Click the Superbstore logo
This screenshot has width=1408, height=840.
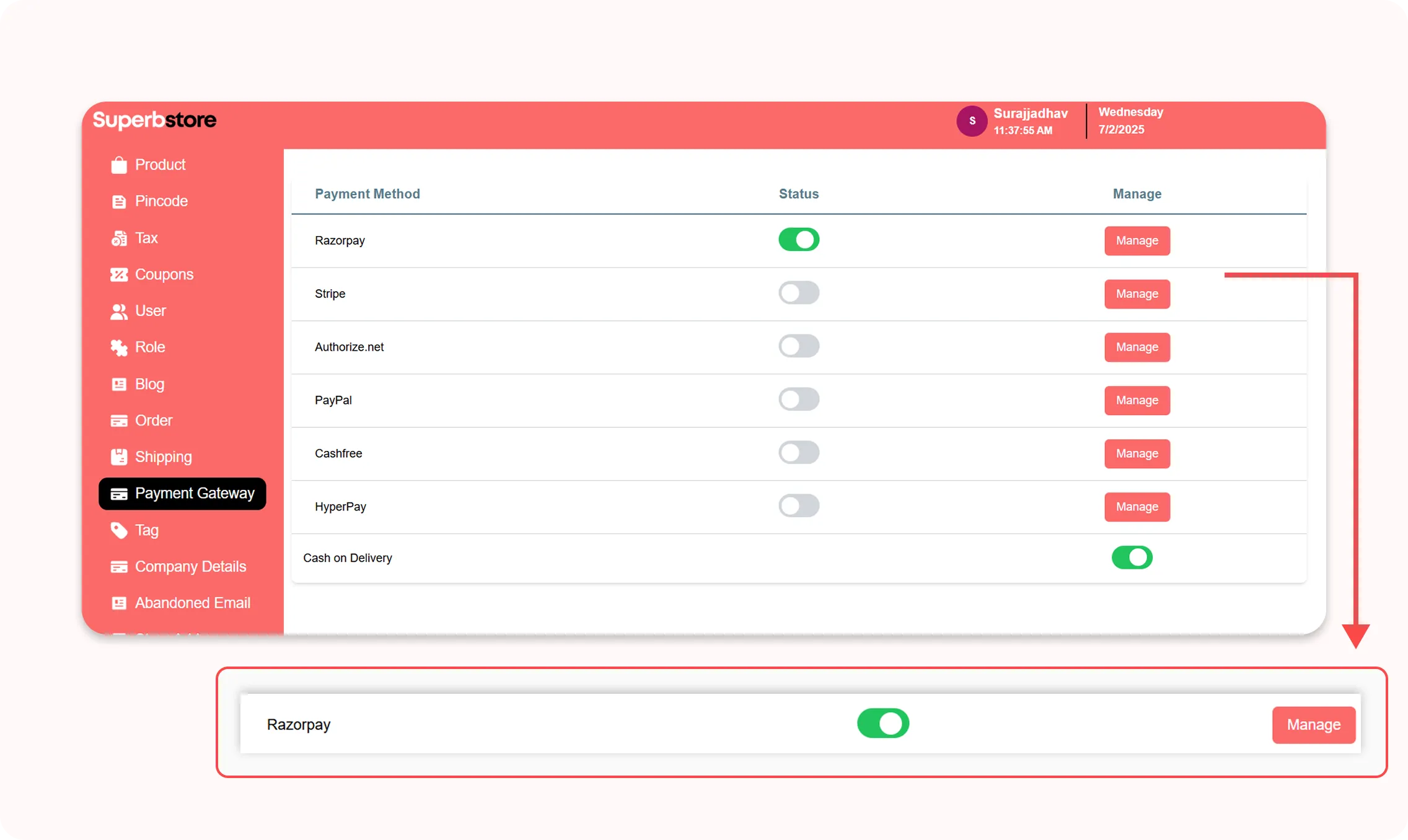pyautogui.click(x=154, y=120)
